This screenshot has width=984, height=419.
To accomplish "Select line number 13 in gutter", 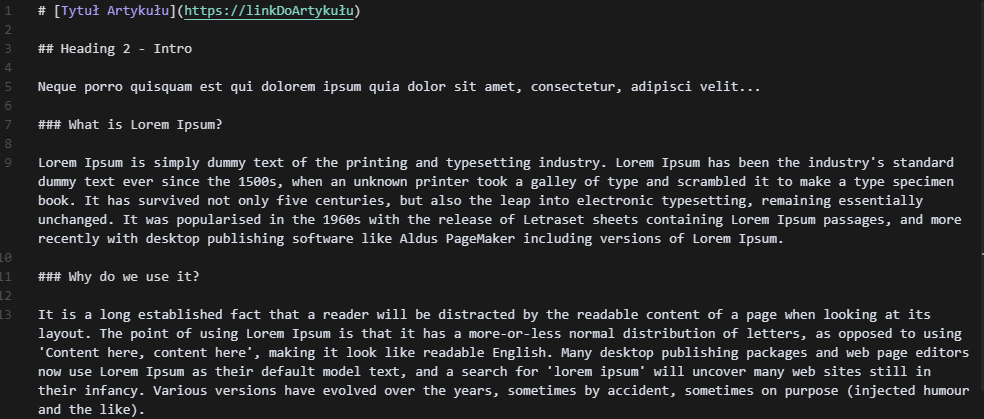I will coord(6,314).
